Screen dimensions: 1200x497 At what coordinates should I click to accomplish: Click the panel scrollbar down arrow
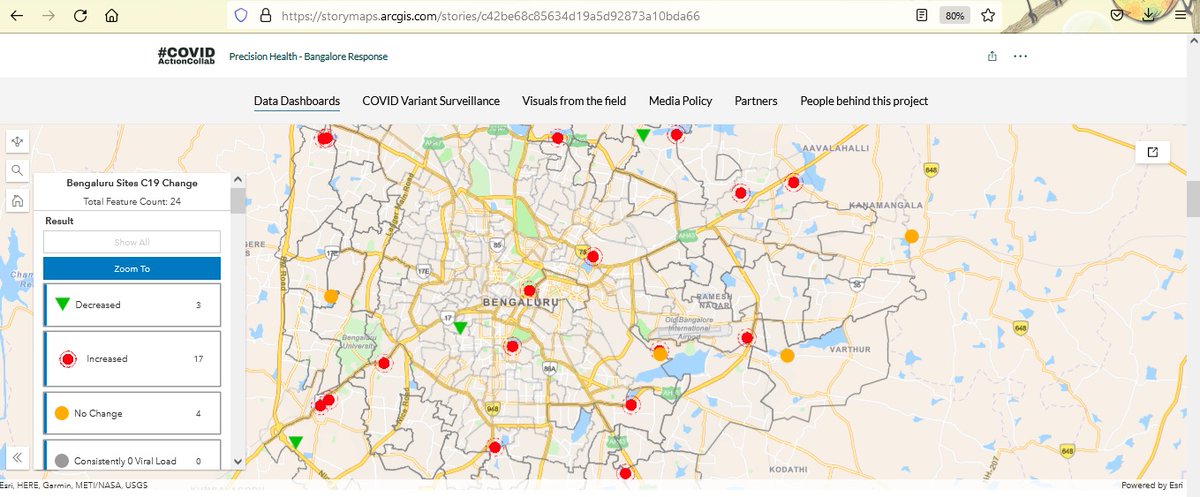[238, 461]
